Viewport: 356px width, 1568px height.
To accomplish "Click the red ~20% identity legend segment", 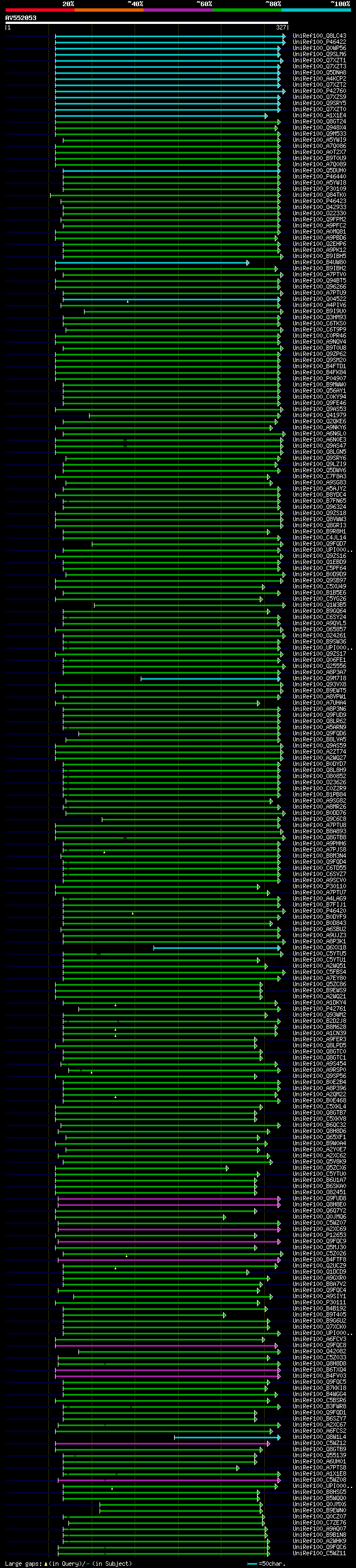I will coord(39,10).
